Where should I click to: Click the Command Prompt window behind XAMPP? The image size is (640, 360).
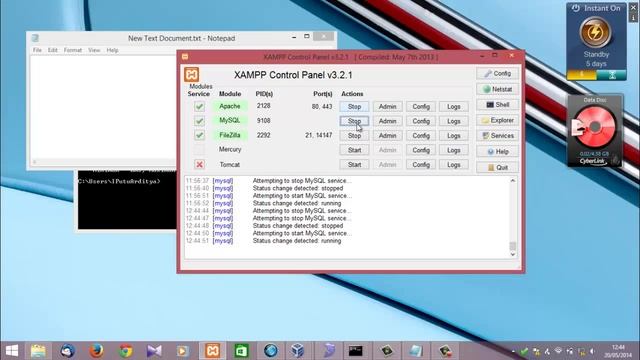[127, 200]
